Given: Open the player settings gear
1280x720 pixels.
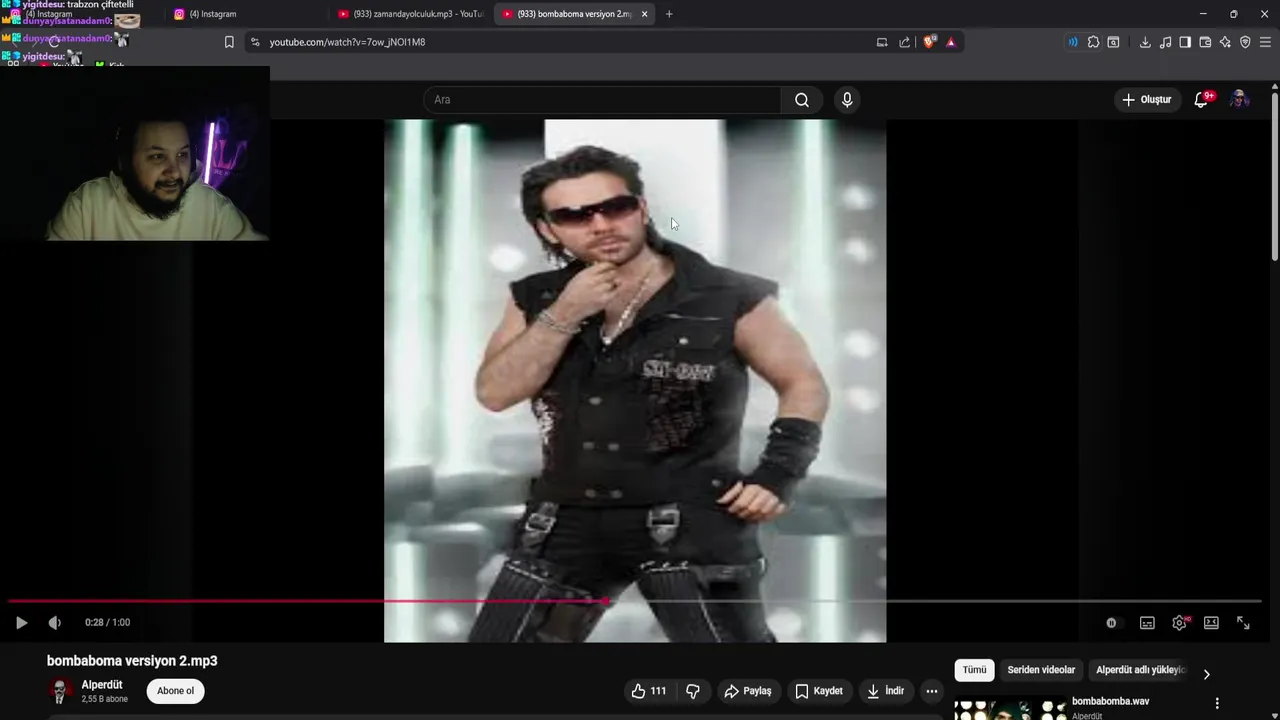Looking at the screenshot, I should coord(1179,623).
